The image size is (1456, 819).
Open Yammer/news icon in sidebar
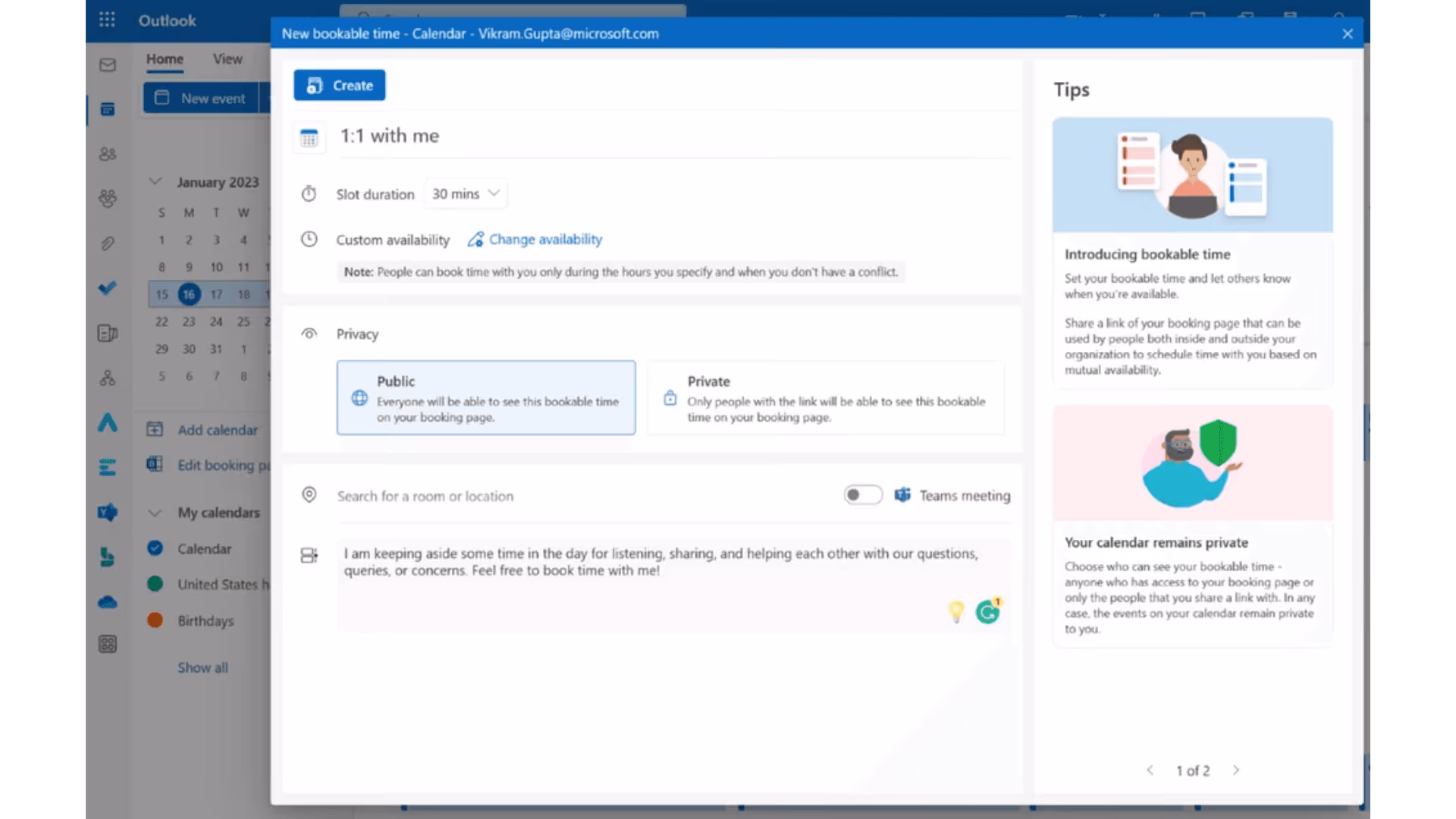108,333
